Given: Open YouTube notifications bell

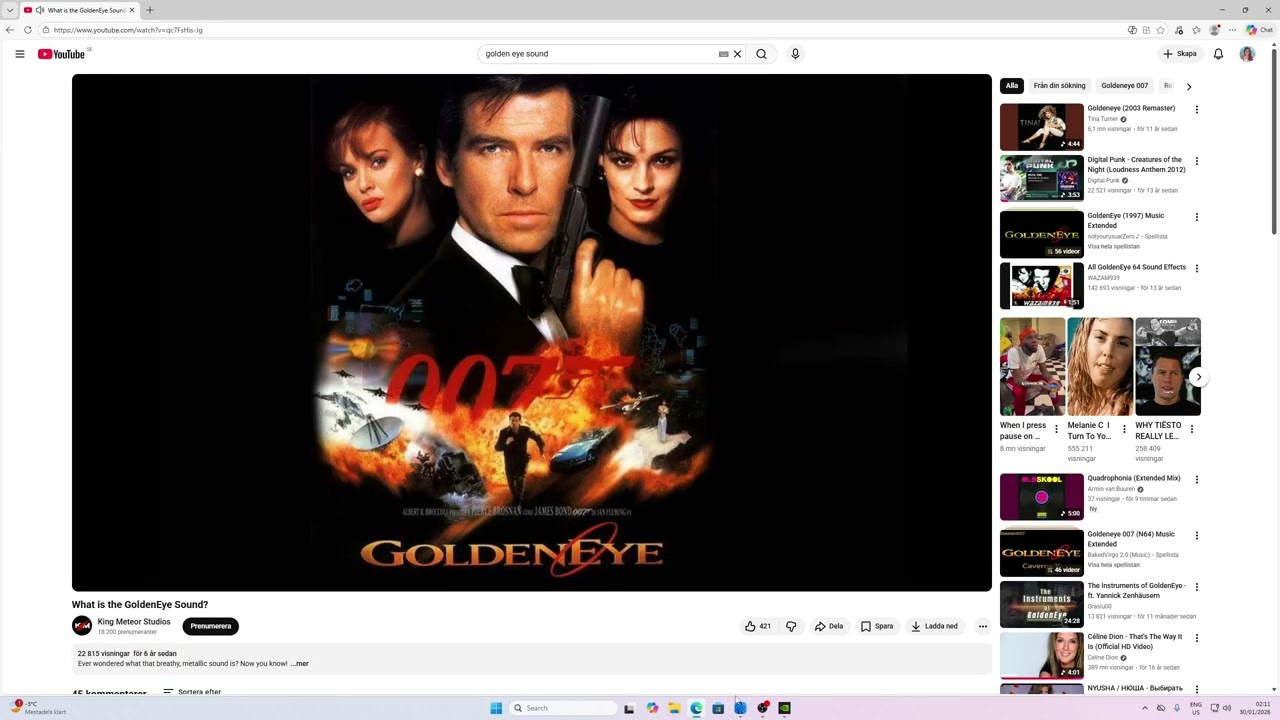Looking at the screenshot, I should click(x=1218, y=54).
